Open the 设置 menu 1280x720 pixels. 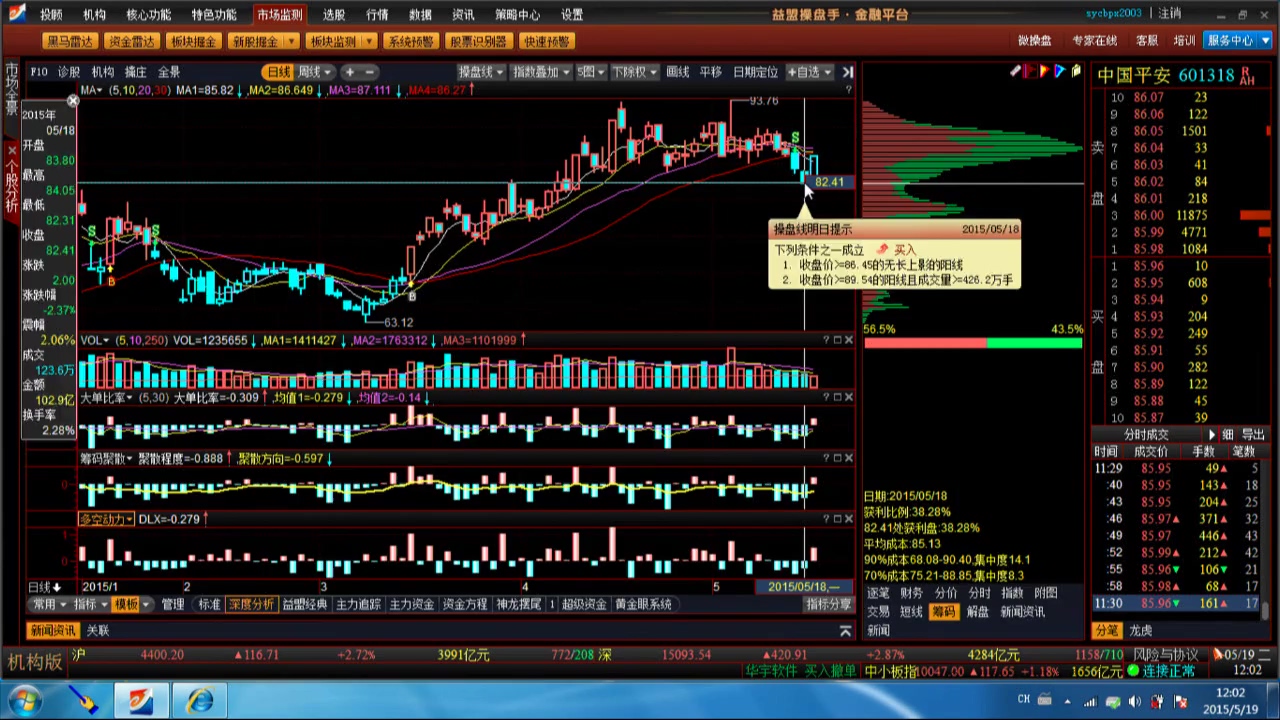pos(571,14)
